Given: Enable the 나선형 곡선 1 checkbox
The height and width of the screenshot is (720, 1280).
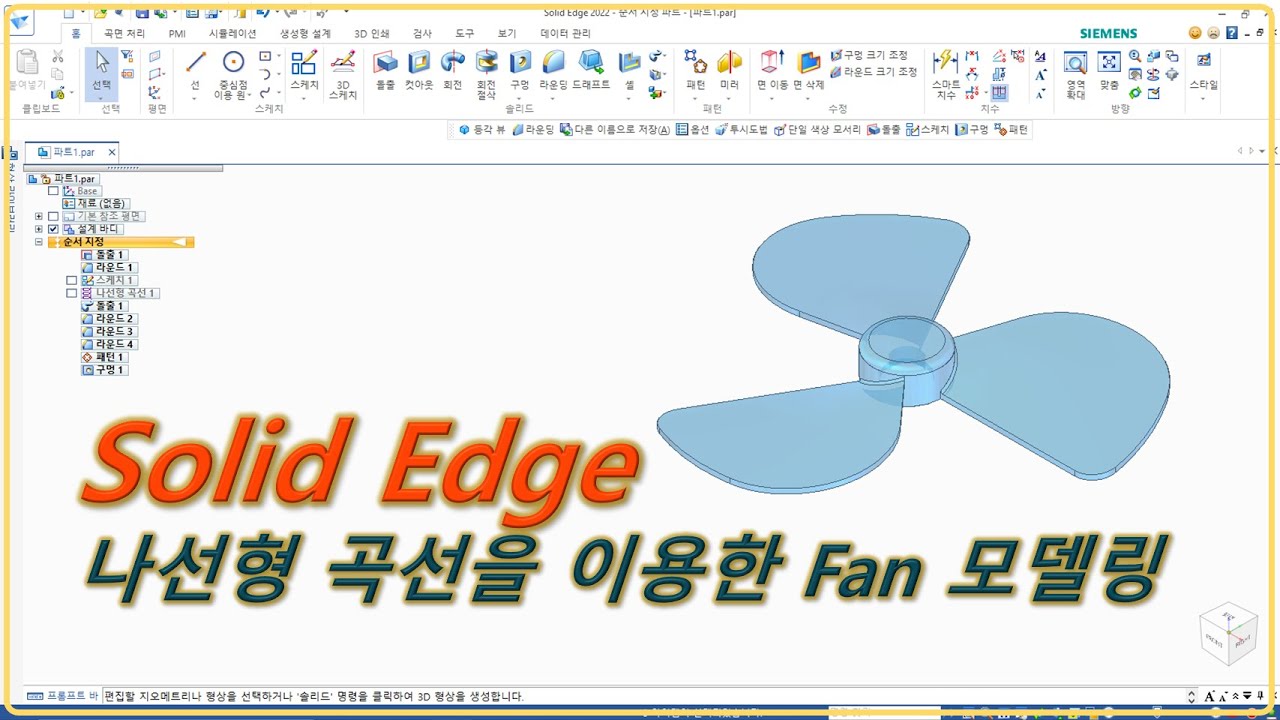Looking at the screenshot, I should coord(72,293).
